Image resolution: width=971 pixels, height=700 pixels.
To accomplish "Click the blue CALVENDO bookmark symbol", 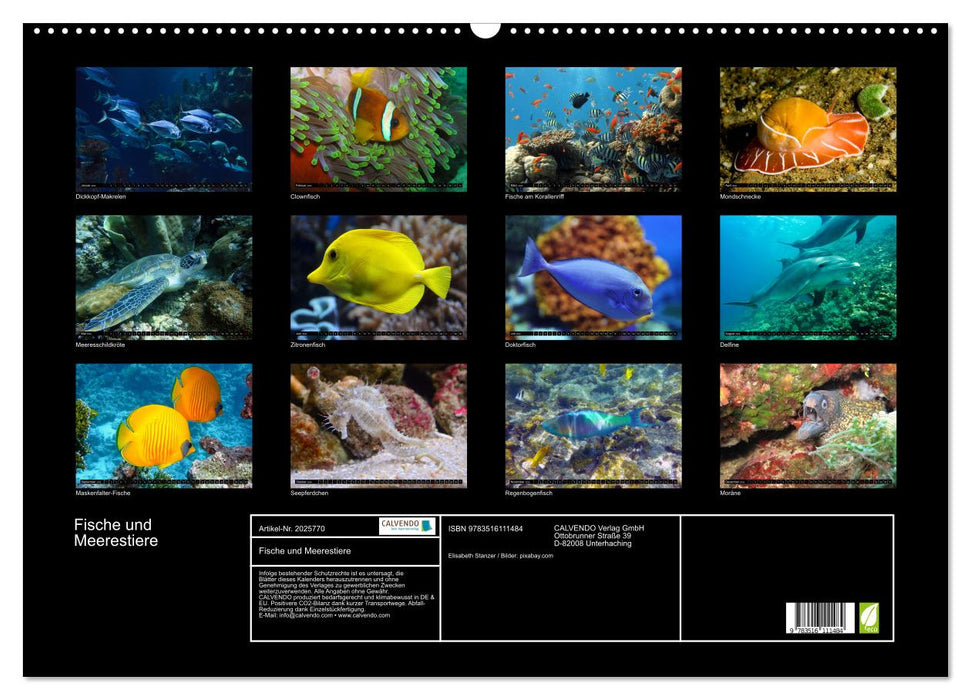I will click(427, 524).
